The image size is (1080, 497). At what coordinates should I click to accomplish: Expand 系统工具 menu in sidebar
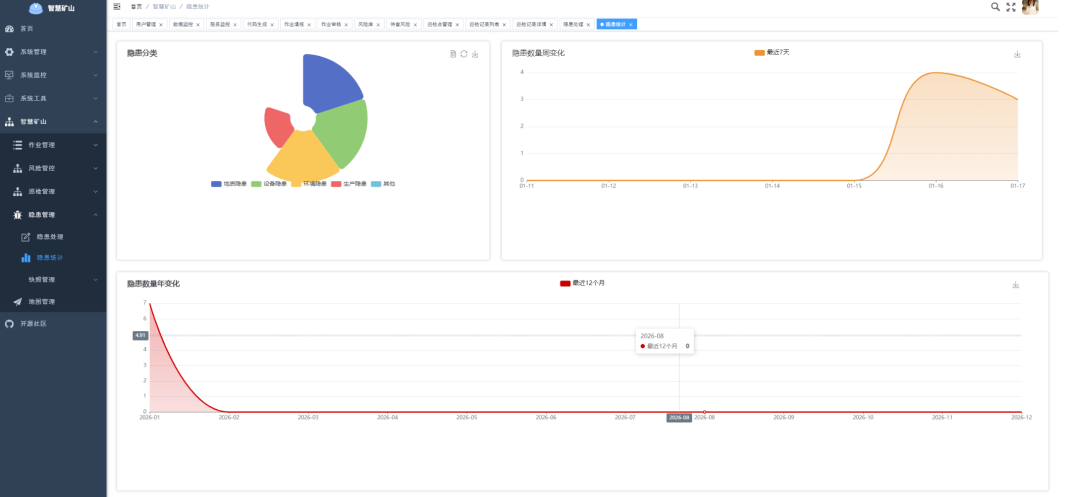[x=53, y=98]
